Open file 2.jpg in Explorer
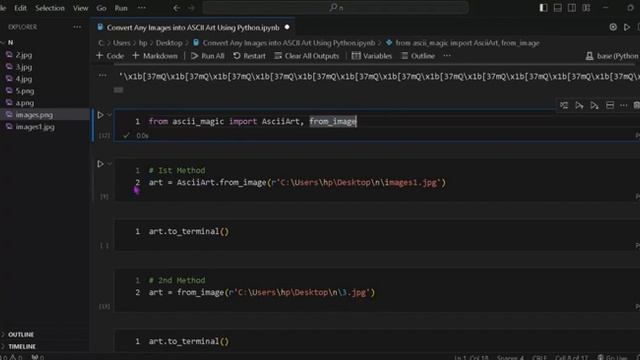The width and height of the screenshot is (640, 360). point(24,55)
